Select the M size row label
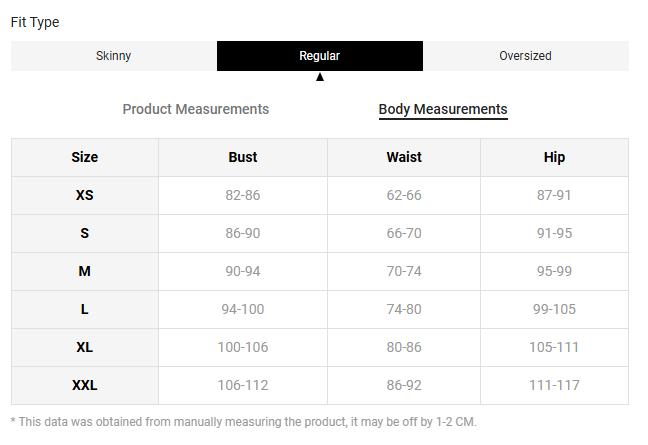Image resolution: width=648 pixels, height=445 pixels. [85, 271]
